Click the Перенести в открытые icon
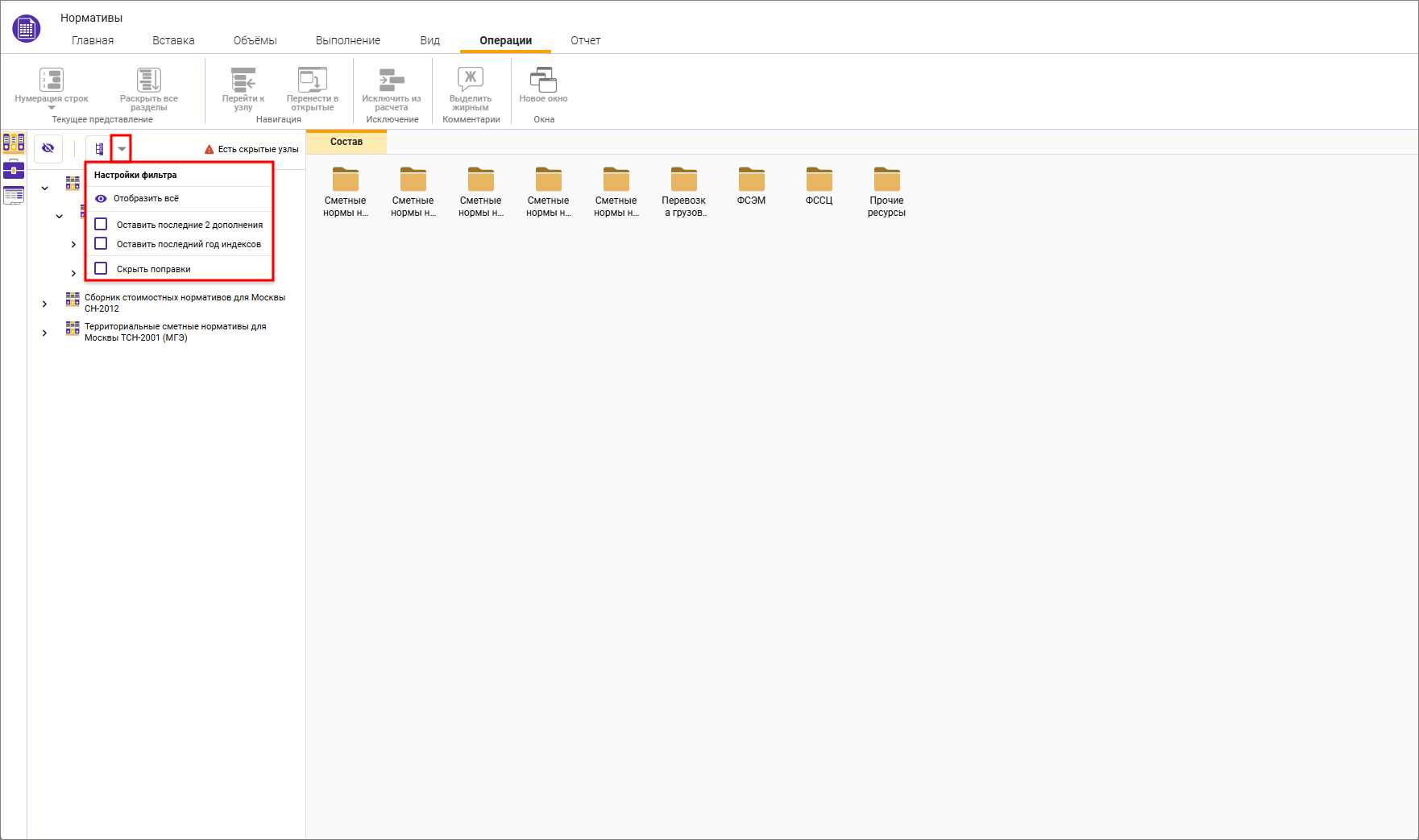This screenshot has width=1419, height=840. pyautogui.click(x=313, y=81)
